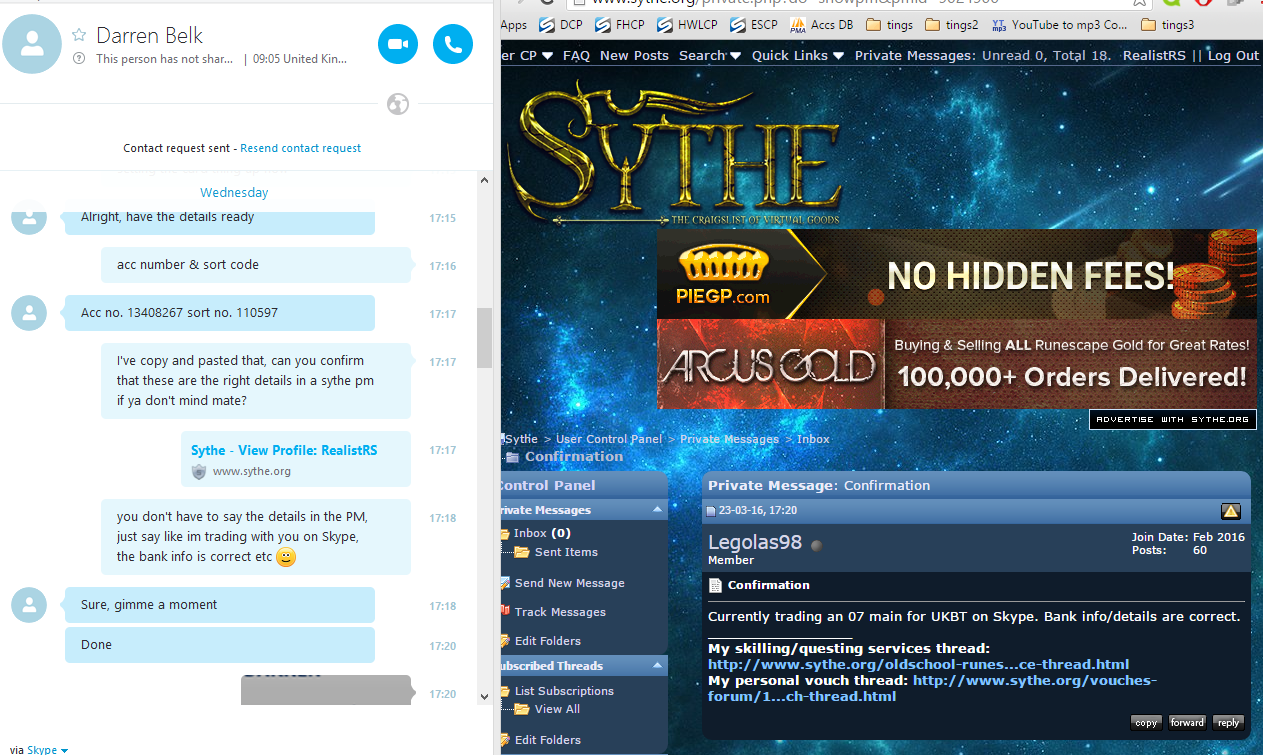This screenshot has width=1263, height=755.
Task: Click the avatar beside the 'Acc no. 13408267' message
Action: click(29, 313)
